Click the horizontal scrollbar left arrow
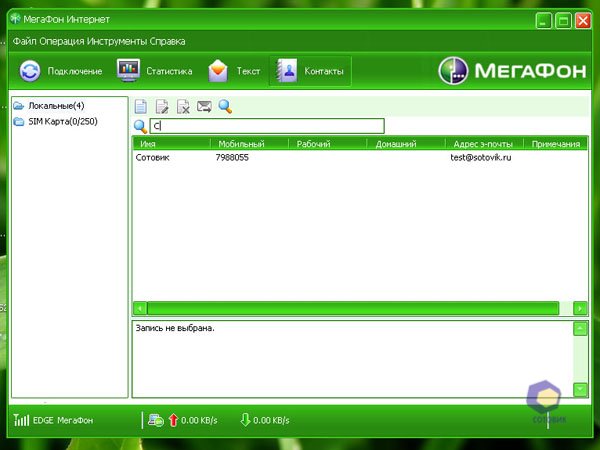Image resolution: width=600 pixels, height=450 pixels. (x=140, y=308)
